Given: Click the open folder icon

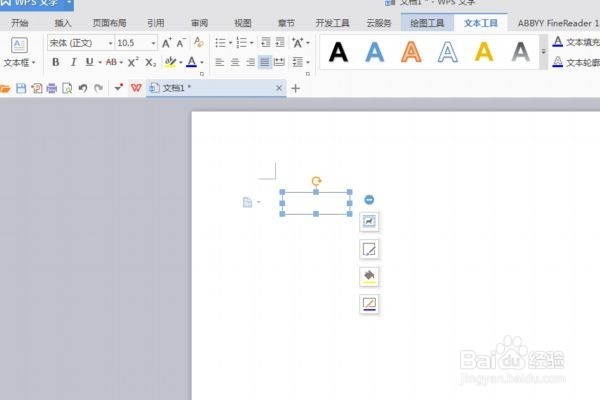Looking at the screenshot, I should pos(5,89).
